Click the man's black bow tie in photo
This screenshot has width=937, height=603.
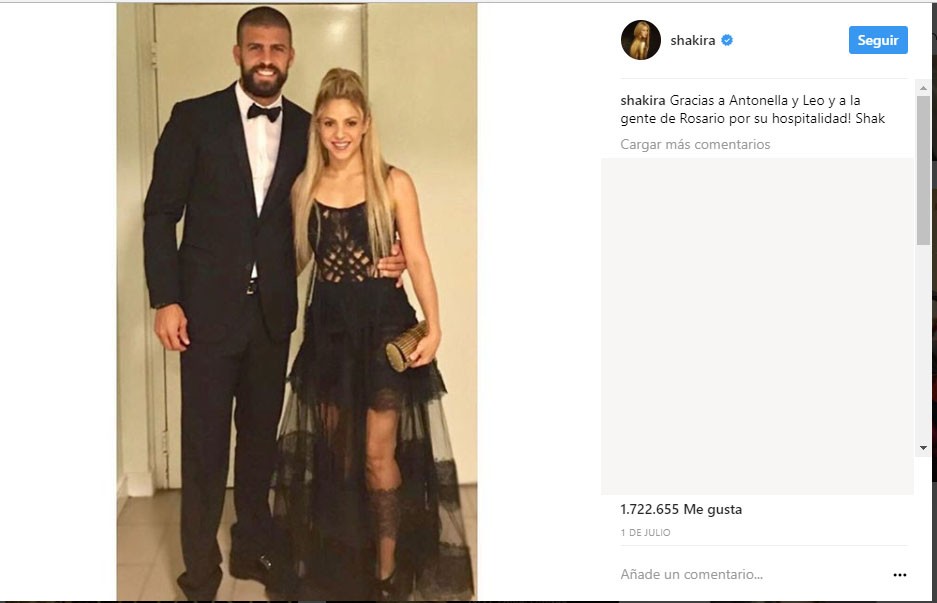pos(264,112)
